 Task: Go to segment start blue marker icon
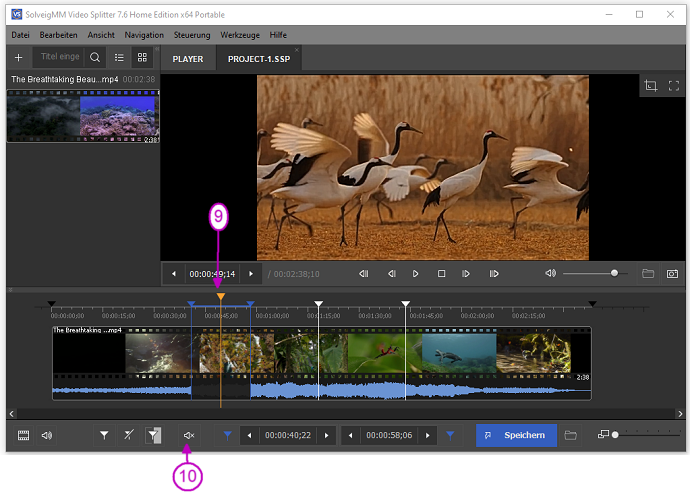click(x=228, y=435)
